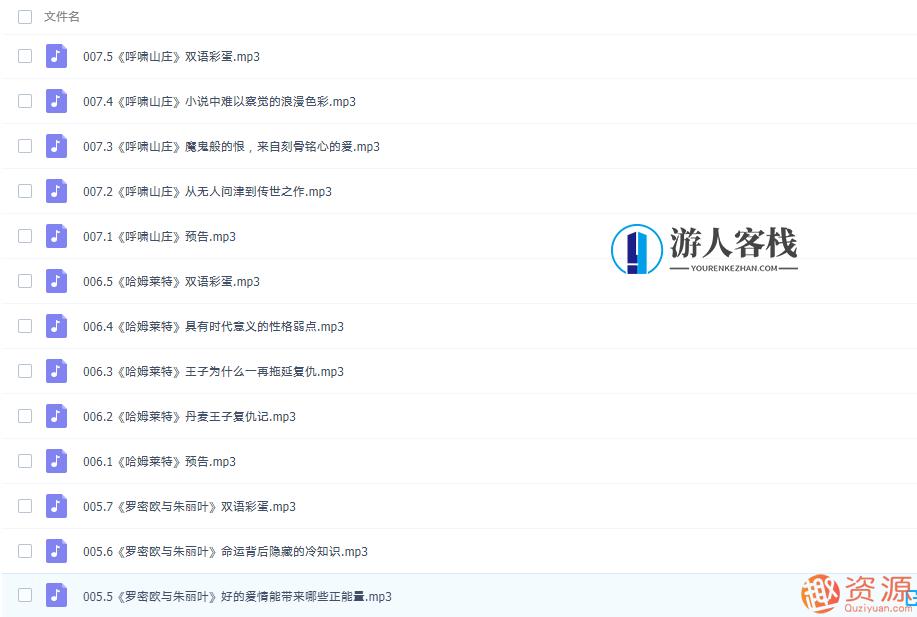Check the checkbox for 006.3《哈姆莱特》王子为什么一再拖延复仇.mp3

tap(24, 371)
